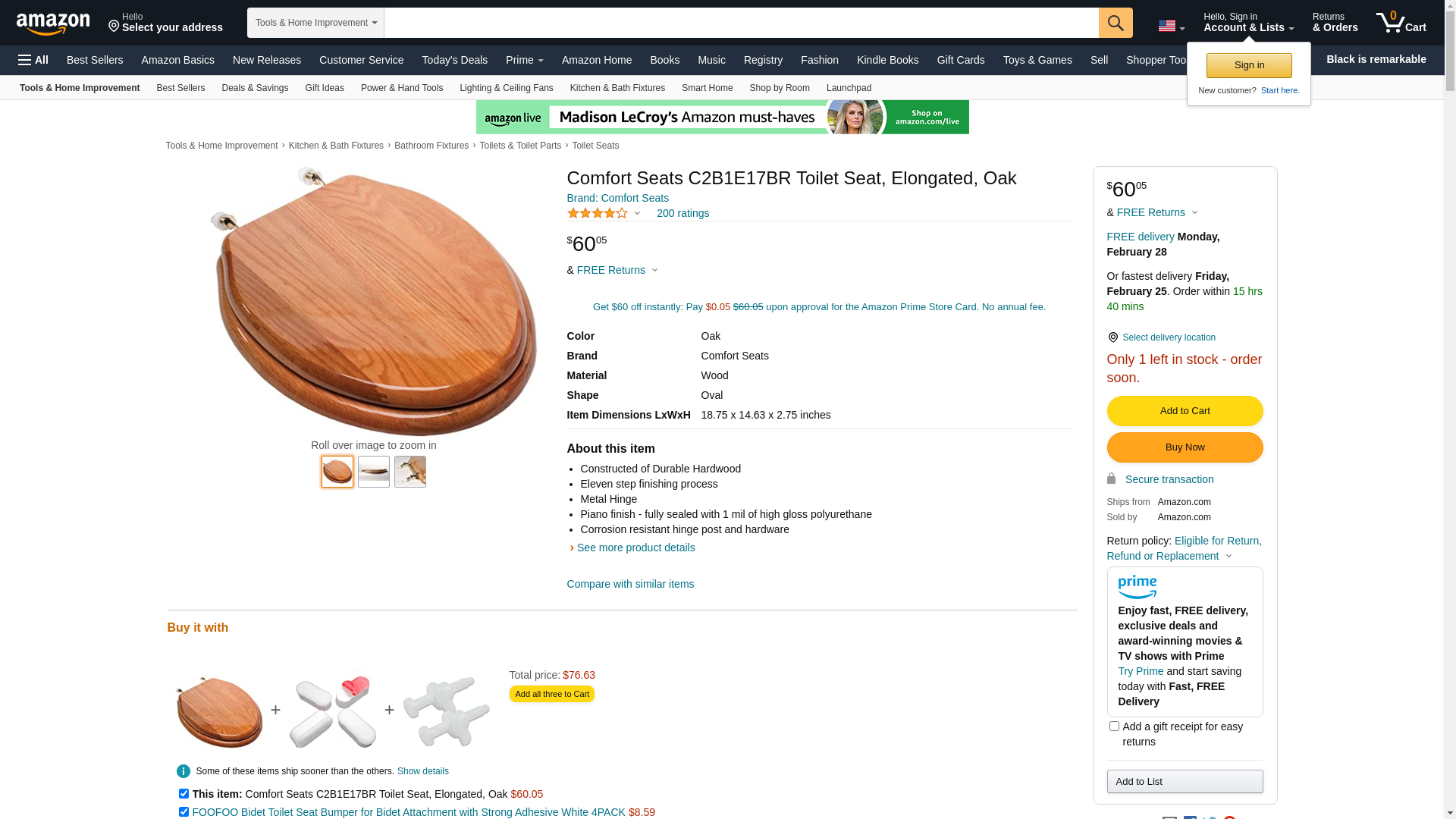Open Today's Deals in the navigation bar

[x=454, y=60]
